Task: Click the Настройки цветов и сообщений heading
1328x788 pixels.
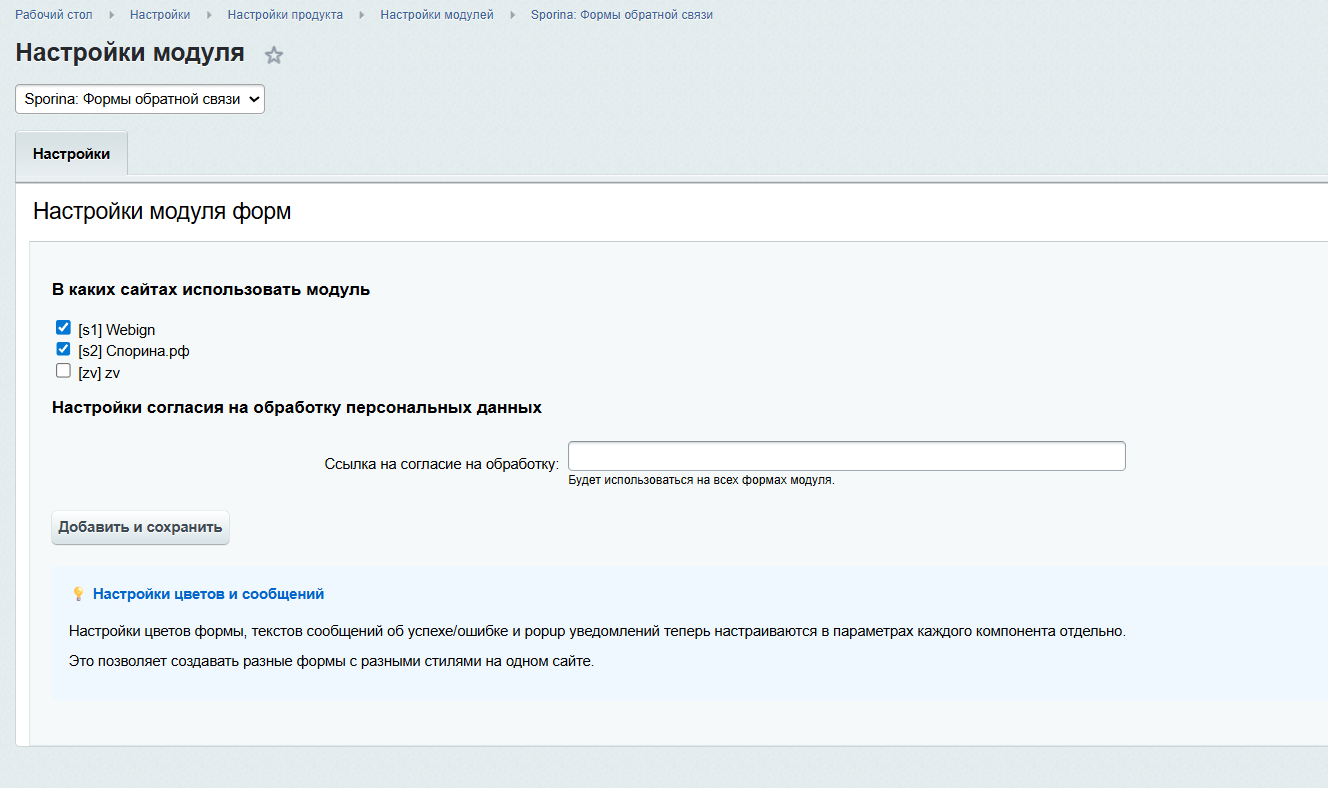Action: (x=208, y=594)
